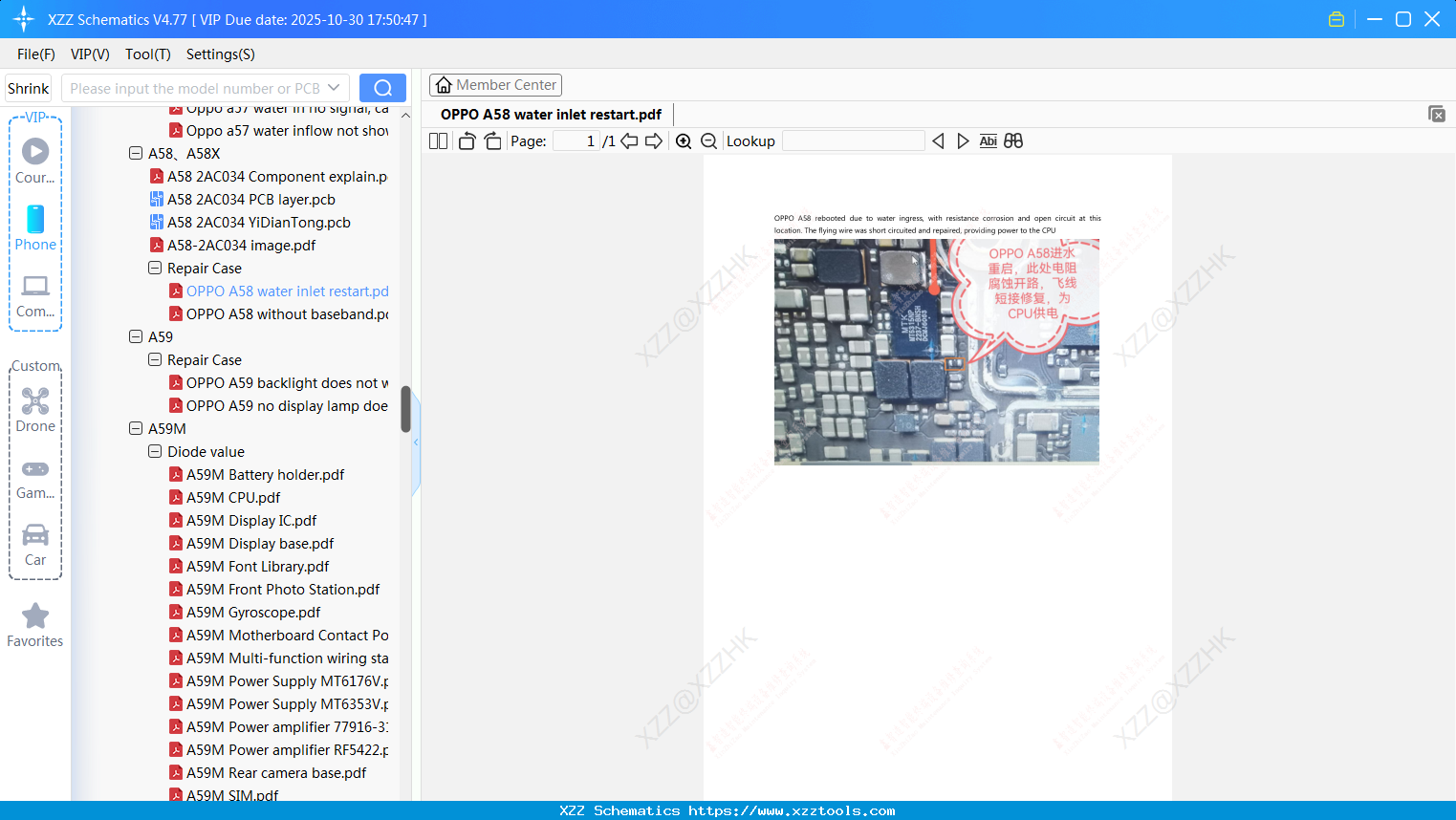Close the open PDF tab panel icon
This screenshot has width=1456, height=820.
coord(1437,114)
